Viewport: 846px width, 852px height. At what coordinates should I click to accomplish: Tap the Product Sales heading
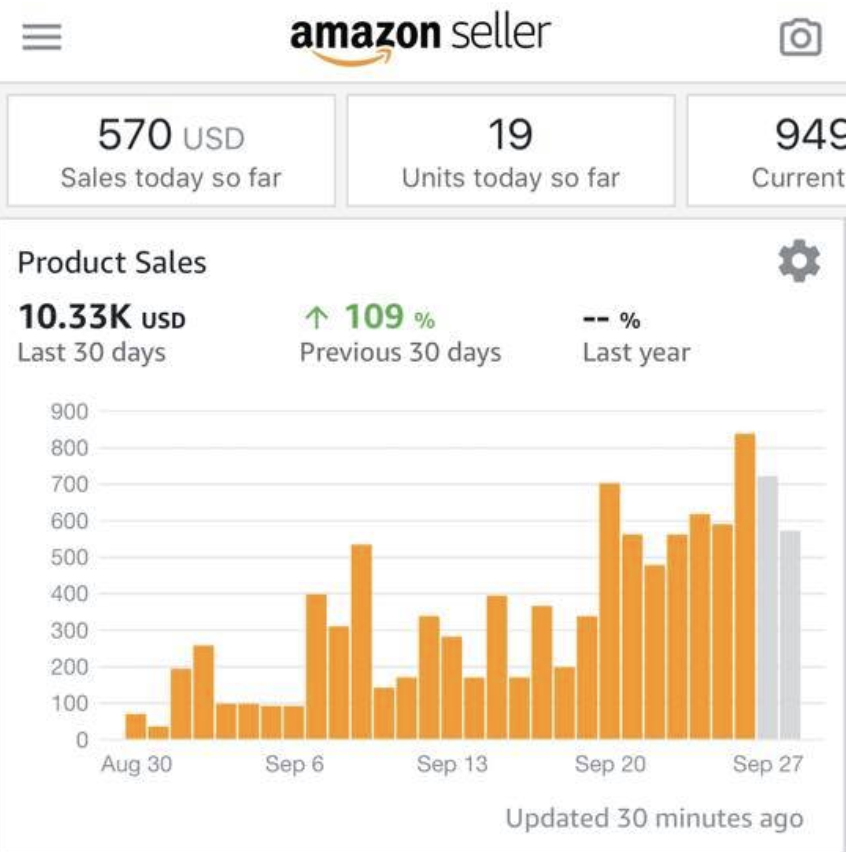(112, 263)
